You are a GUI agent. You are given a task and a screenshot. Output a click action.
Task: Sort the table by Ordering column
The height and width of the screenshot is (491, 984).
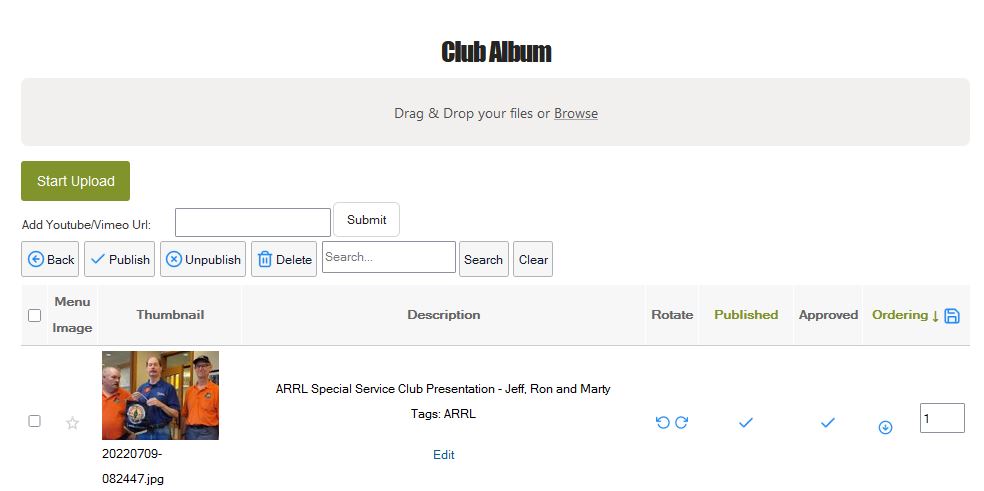point(900,314)
